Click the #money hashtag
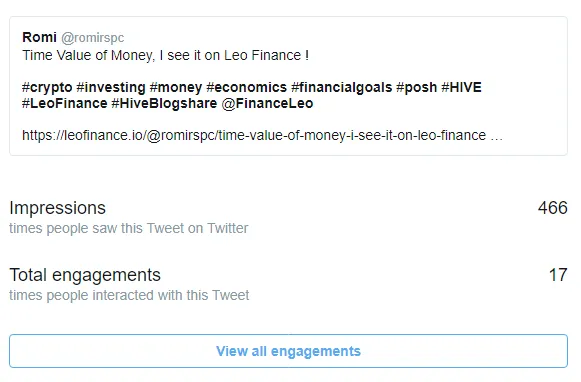 tap(176, 87)
